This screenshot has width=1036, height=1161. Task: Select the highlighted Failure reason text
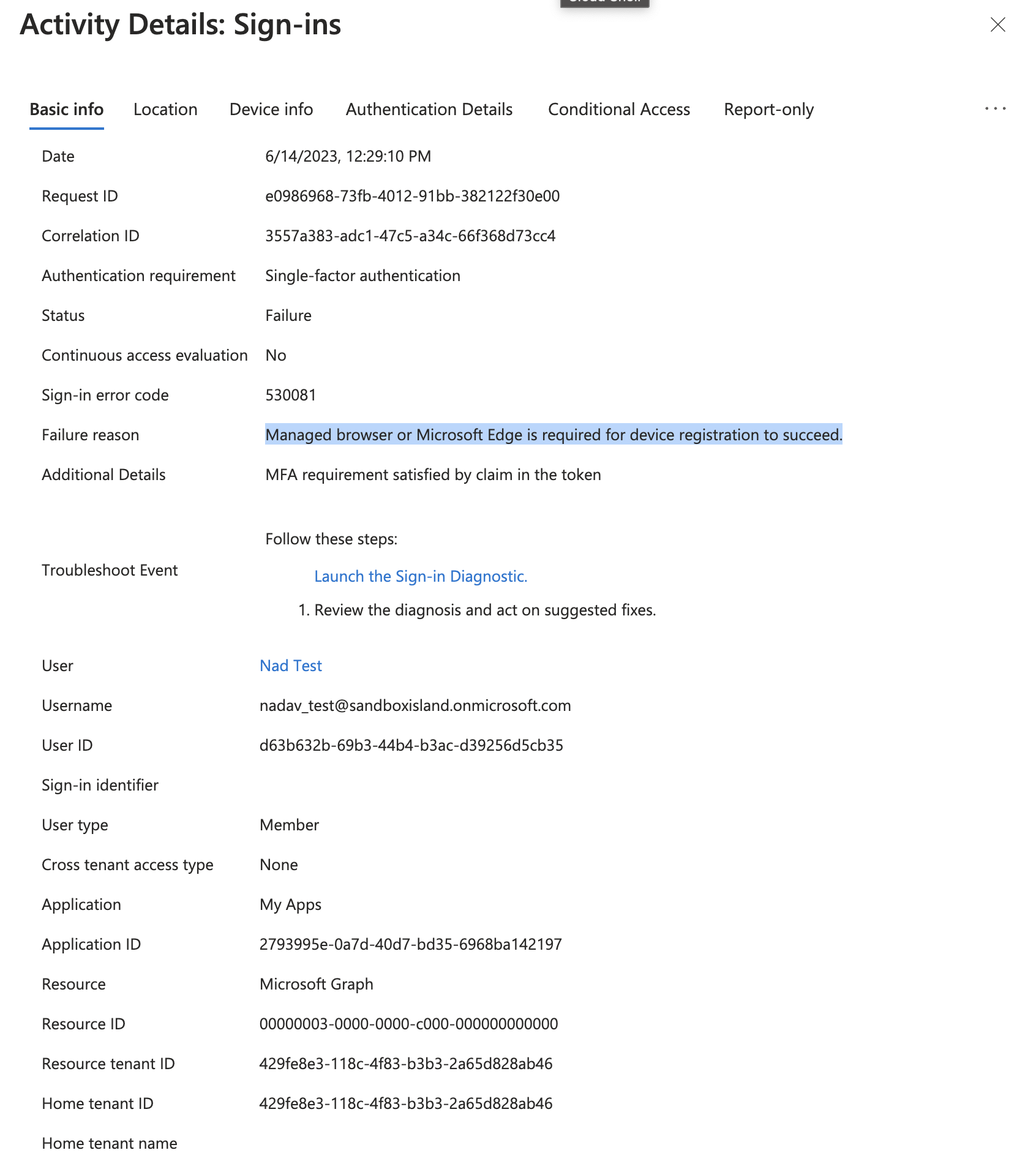click(x=553, y=435)
